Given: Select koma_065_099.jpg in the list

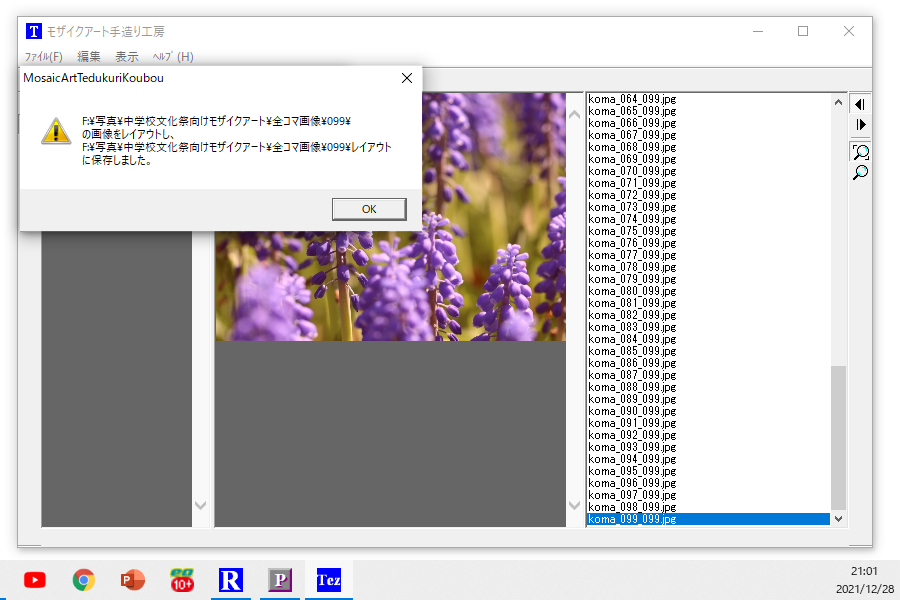Looking at the screenshot, I should coord(708,111).
